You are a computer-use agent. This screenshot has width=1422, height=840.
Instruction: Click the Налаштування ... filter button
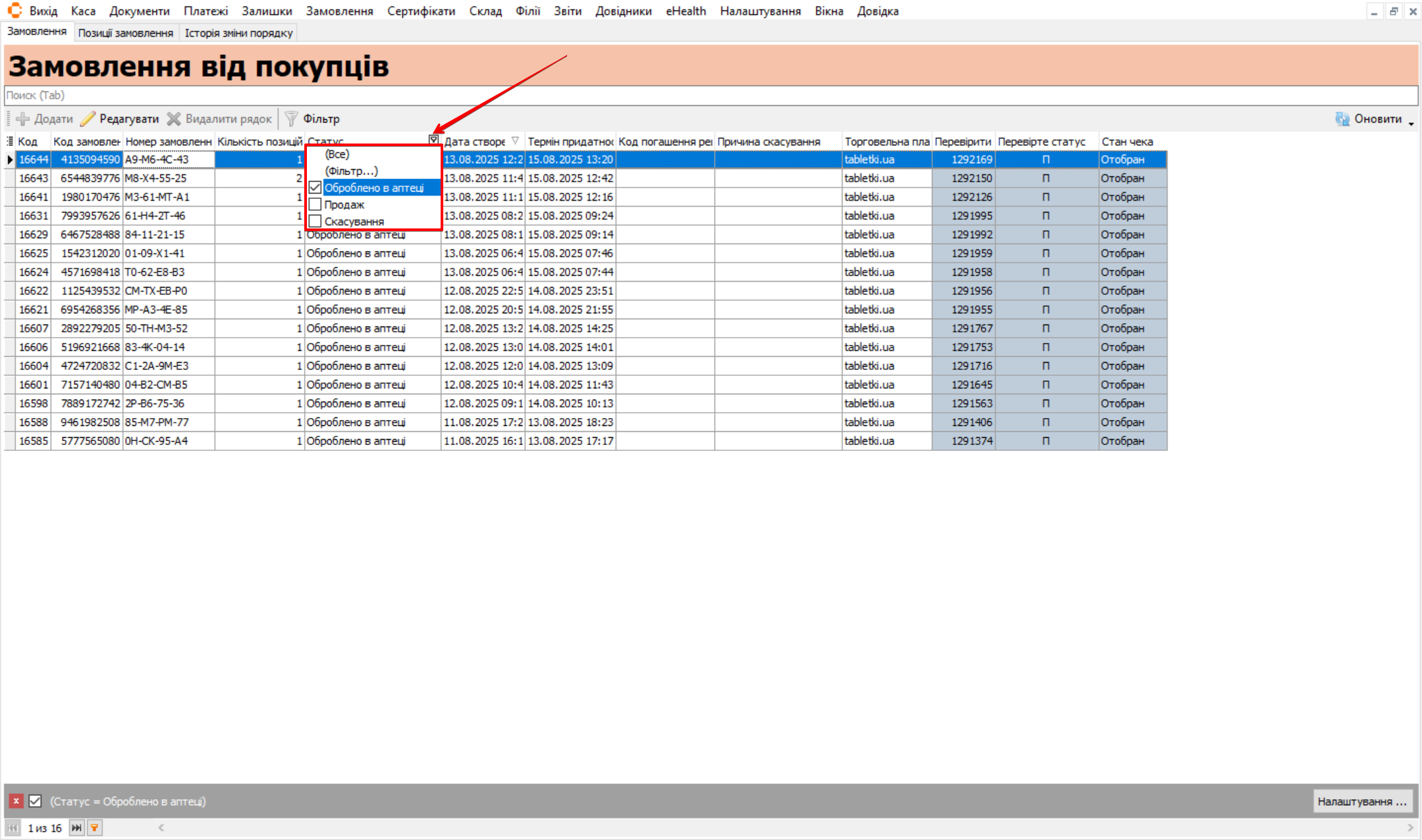pyautogui.click(x=1361, y=801)
